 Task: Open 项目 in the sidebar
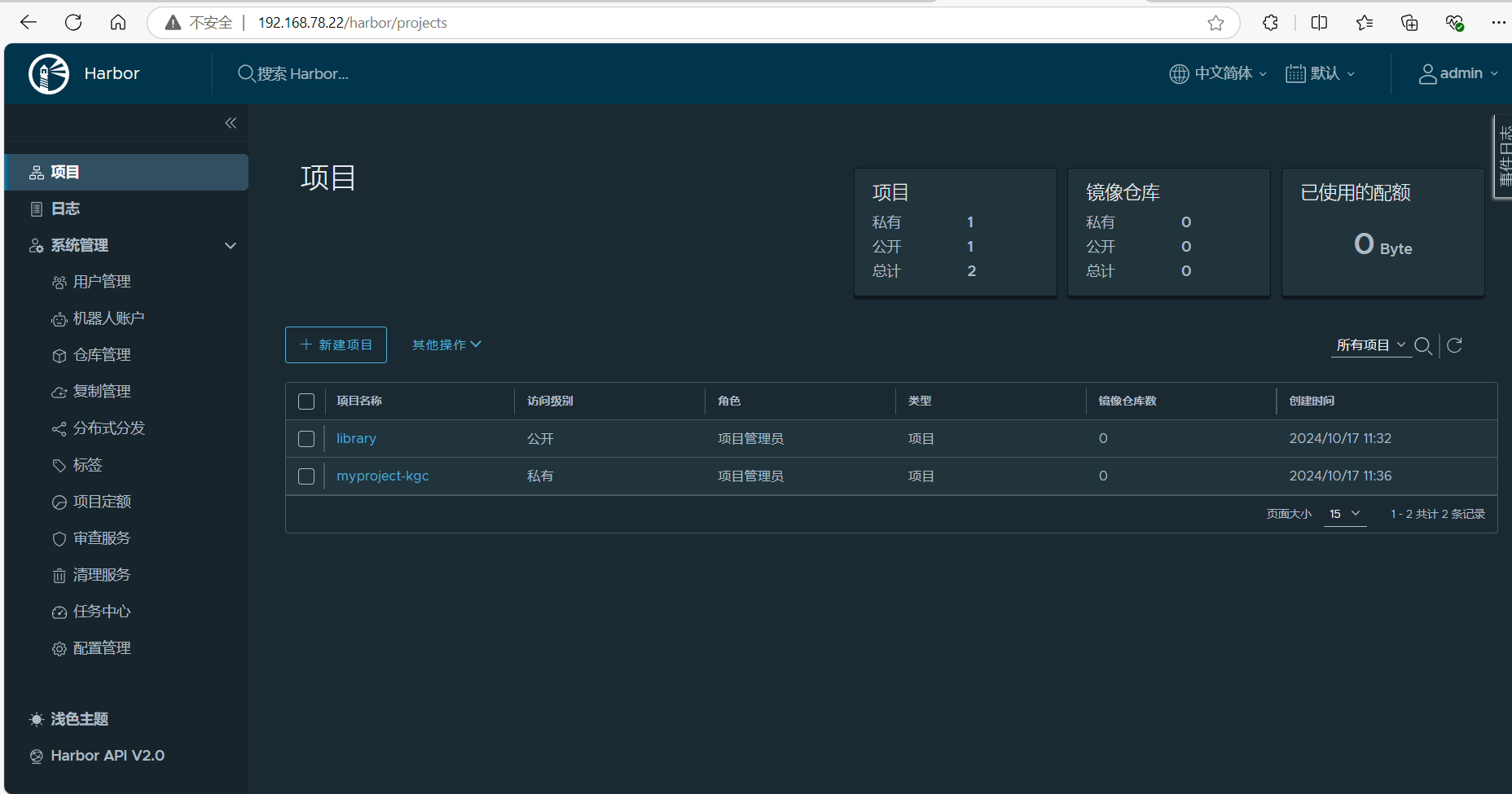126,173
